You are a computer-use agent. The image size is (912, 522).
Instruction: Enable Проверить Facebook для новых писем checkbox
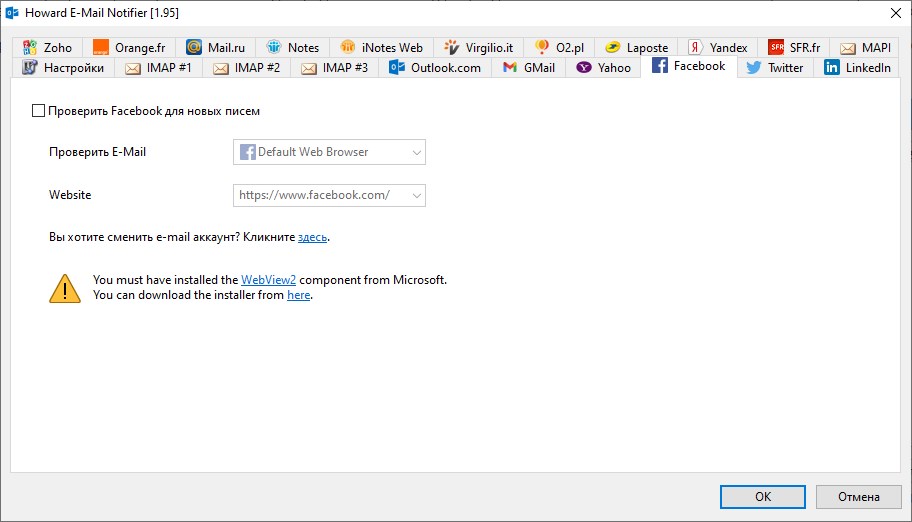[38, 111]
